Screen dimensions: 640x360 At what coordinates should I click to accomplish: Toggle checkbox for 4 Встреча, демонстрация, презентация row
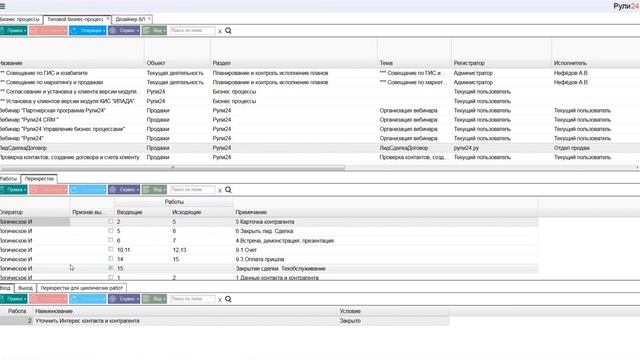coord(111,240)
